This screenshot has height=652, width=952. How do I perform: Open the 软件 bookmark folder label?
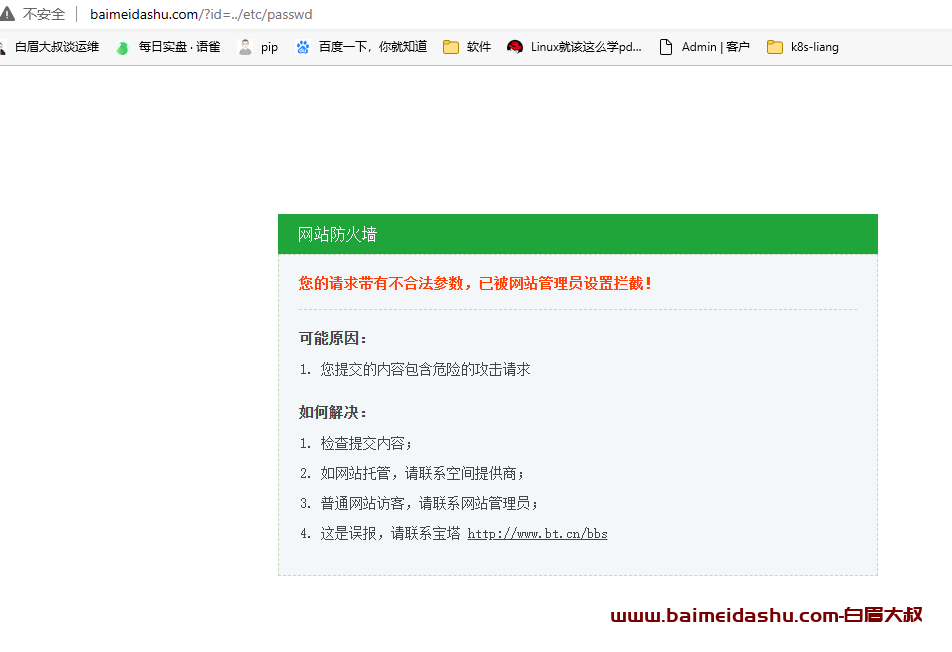pyautogui.click(x=478, y=47)
